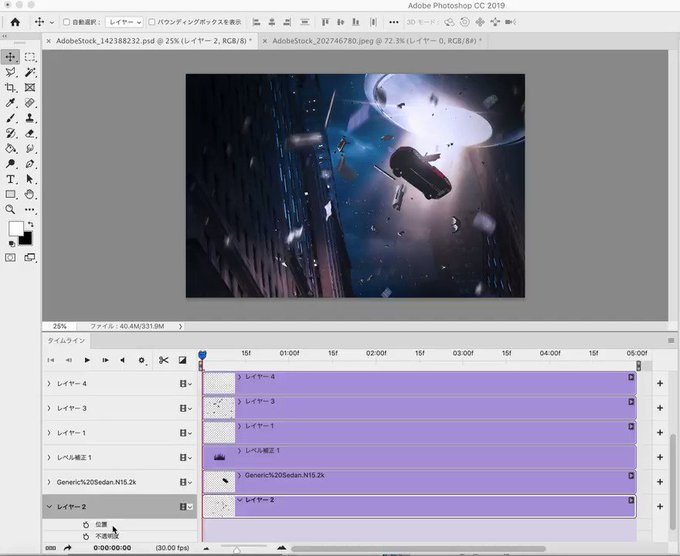Swap foreground and background colors

30,224
